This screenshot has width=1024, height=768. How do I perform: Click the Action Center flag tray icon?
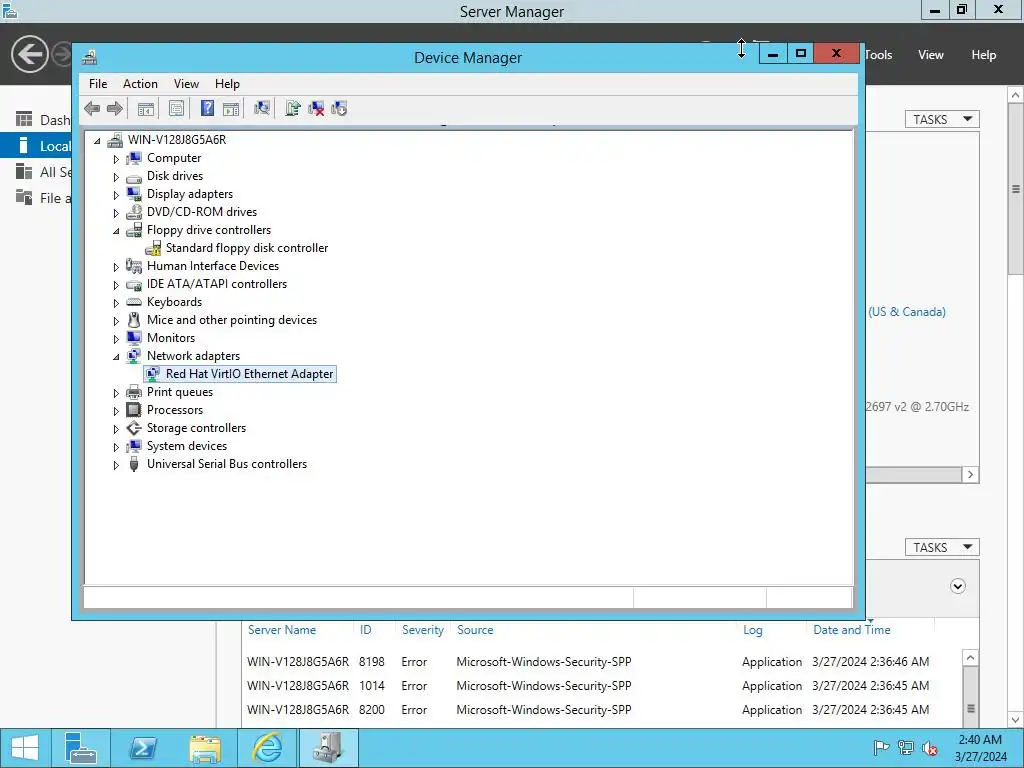tap(881, 748)
